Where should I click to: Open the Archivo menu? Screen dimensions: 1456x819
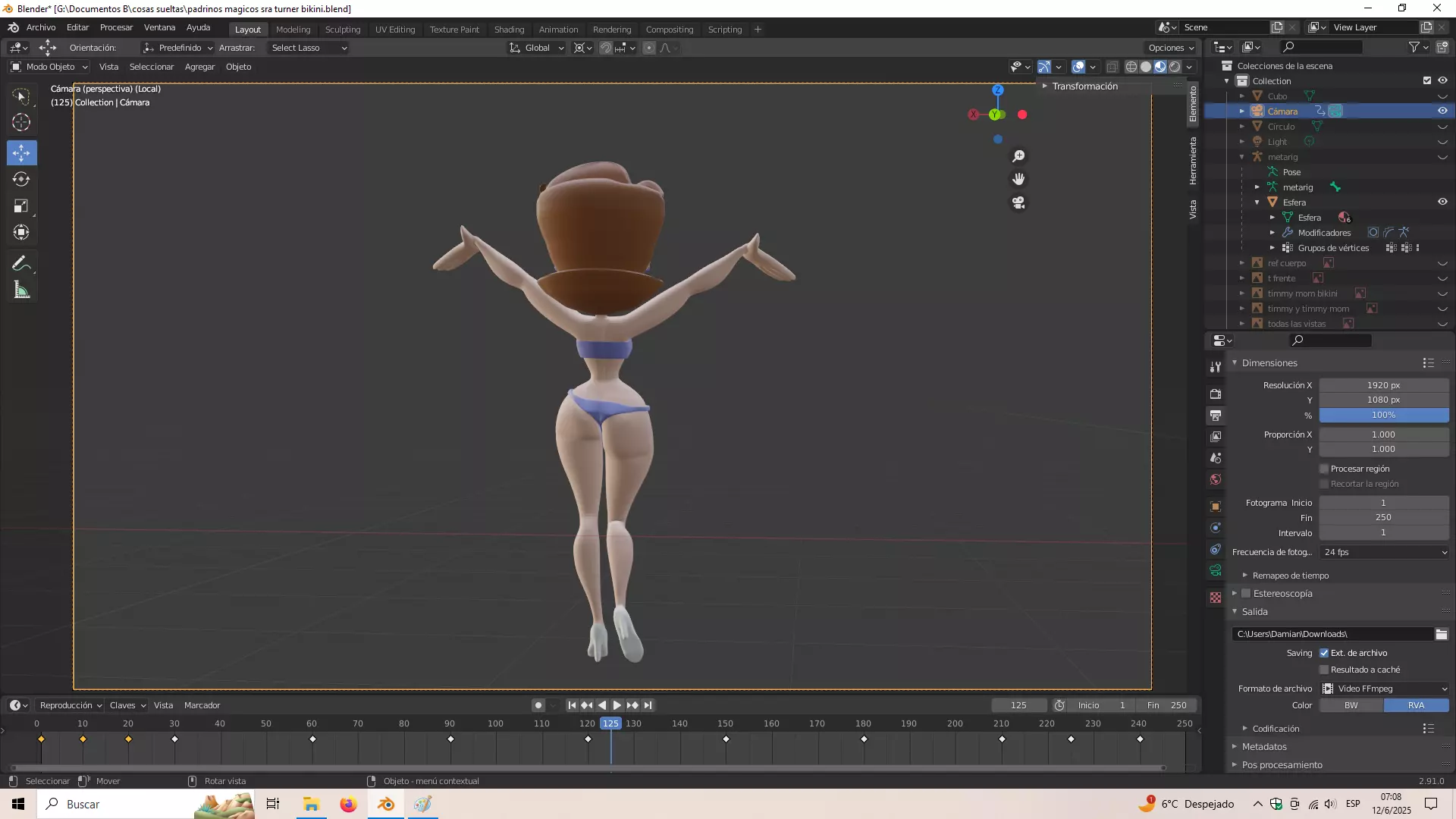coord(41,27)
